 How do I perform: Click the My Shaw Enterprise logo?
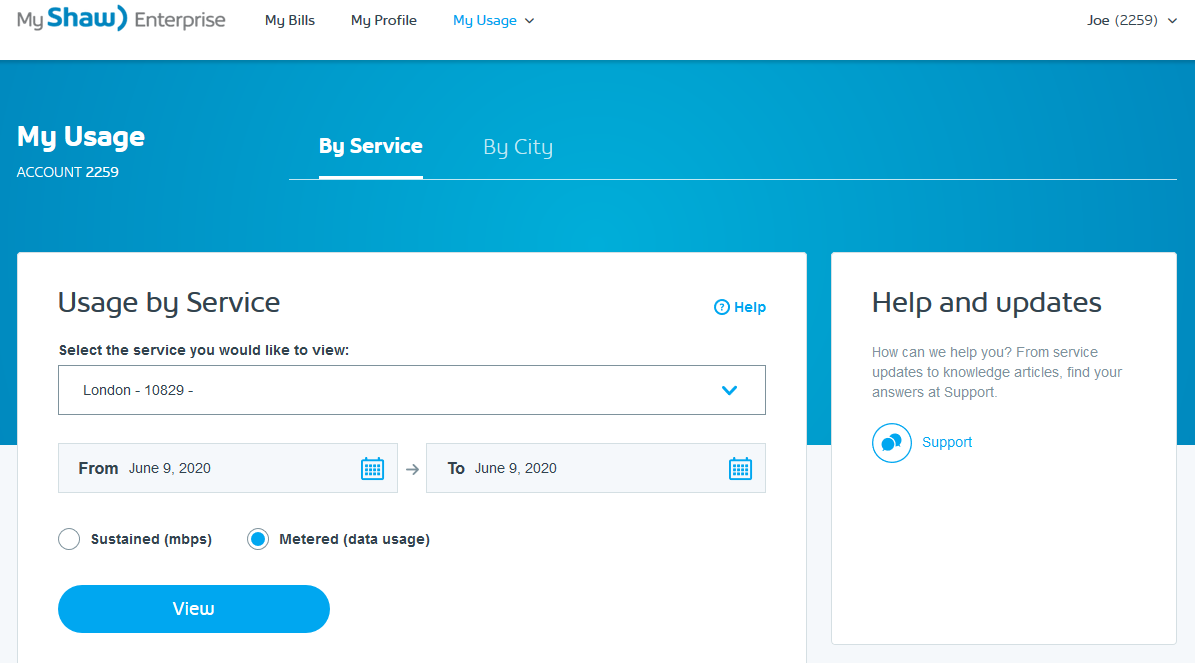pyautogui.click(x=121, y=19)
